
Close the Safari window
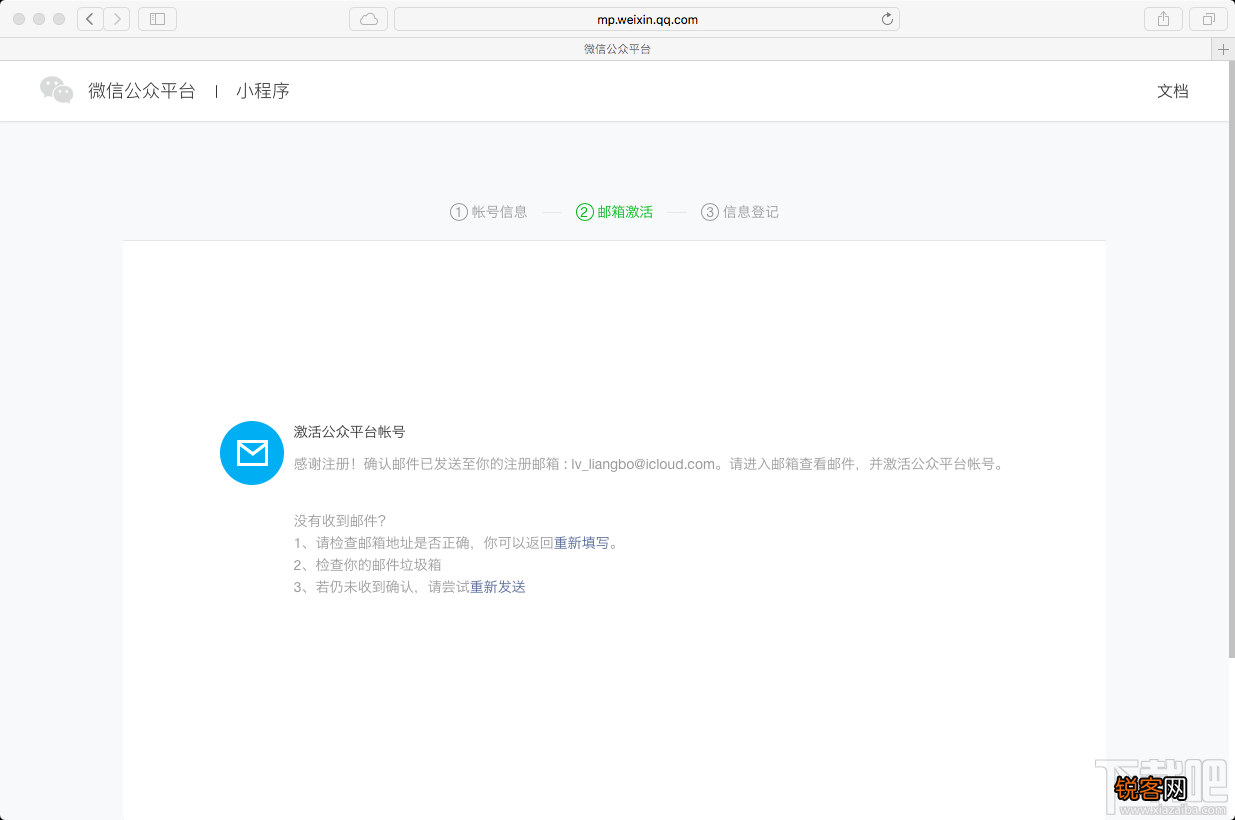click(19, 19)
